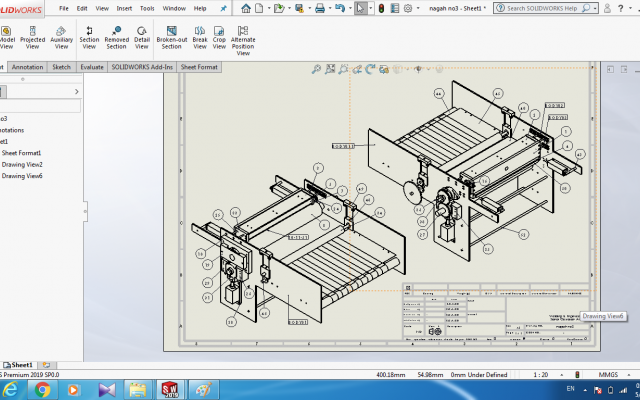Click the 1 : 20 sheet scale
This screenshot has height=400, width=640.
541,375
